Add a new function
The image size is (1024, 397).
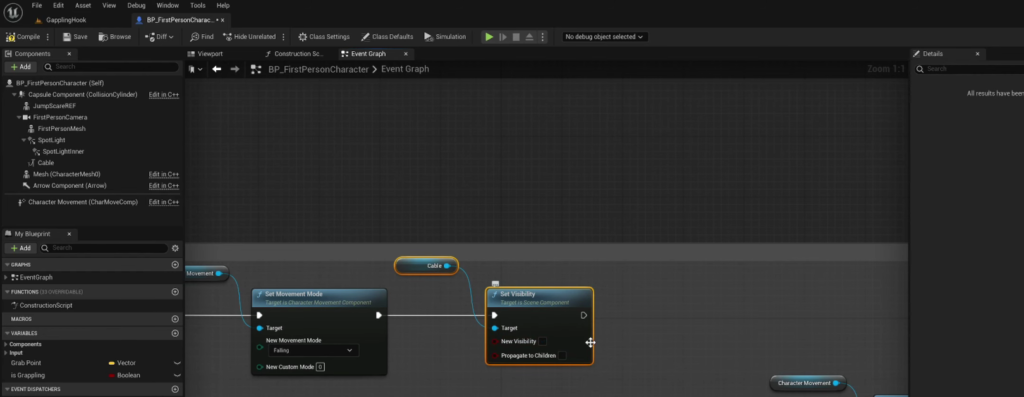[x=174, y=292]
